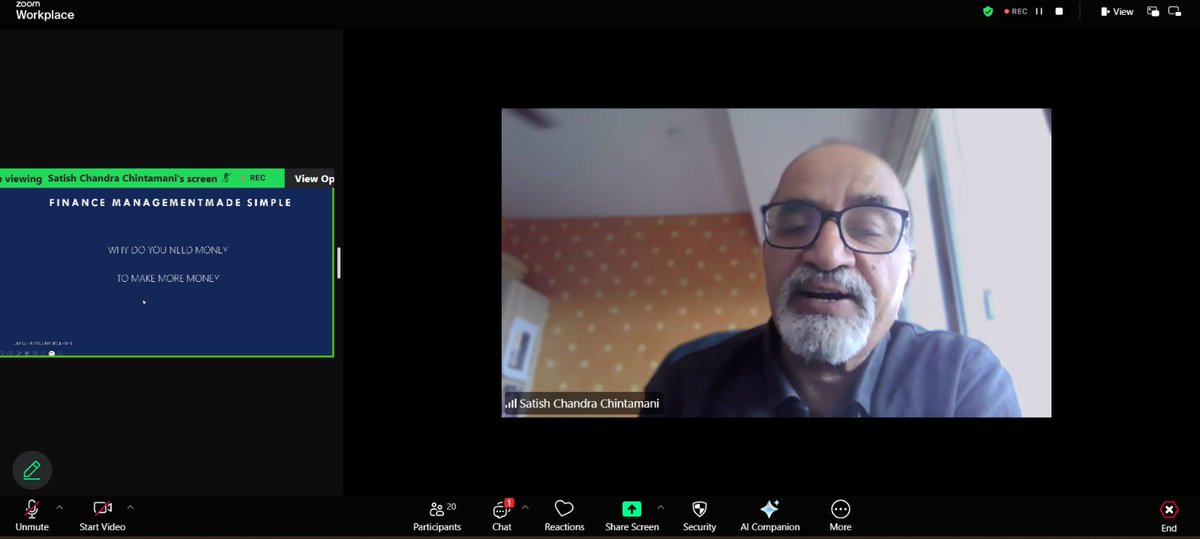1200x539 pixels.
Task: Open the View Options dropdown on shared screen
Action: [x=314, y=179]
